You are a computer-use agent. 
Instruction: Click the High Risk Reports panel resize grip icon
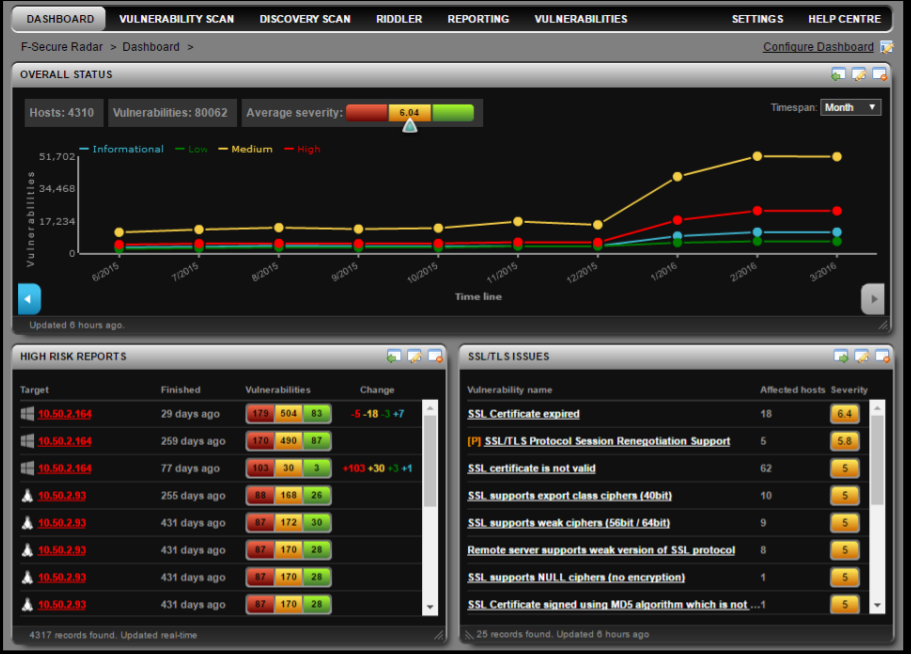click(439, 635)
